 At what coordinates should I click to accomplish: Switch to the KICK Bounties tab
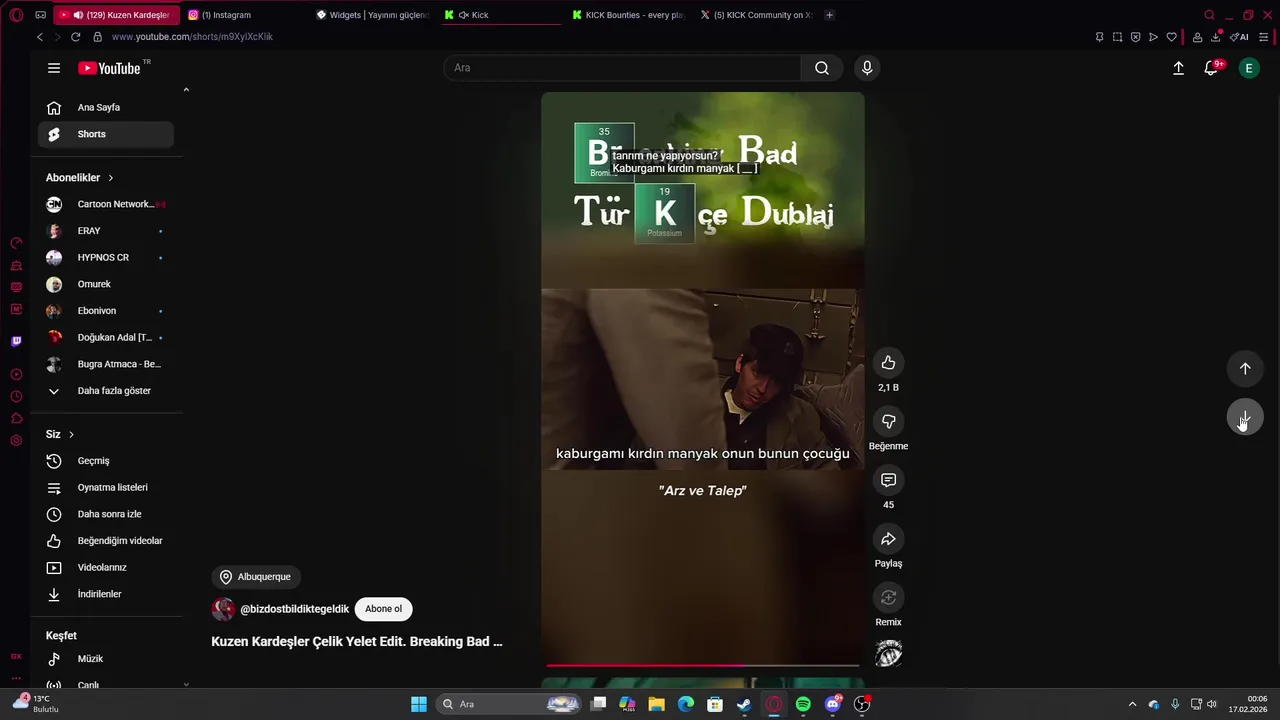pos(628,15)
